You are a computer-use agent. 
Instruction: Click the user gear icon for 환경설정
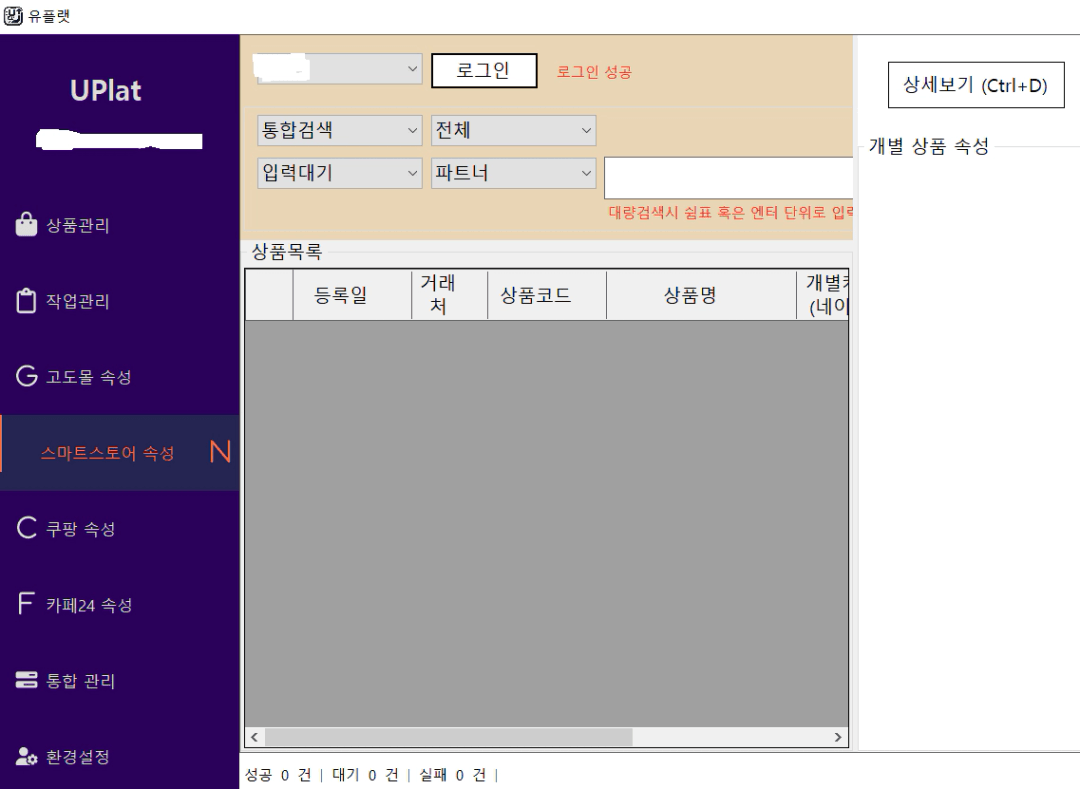coord(26,756)
